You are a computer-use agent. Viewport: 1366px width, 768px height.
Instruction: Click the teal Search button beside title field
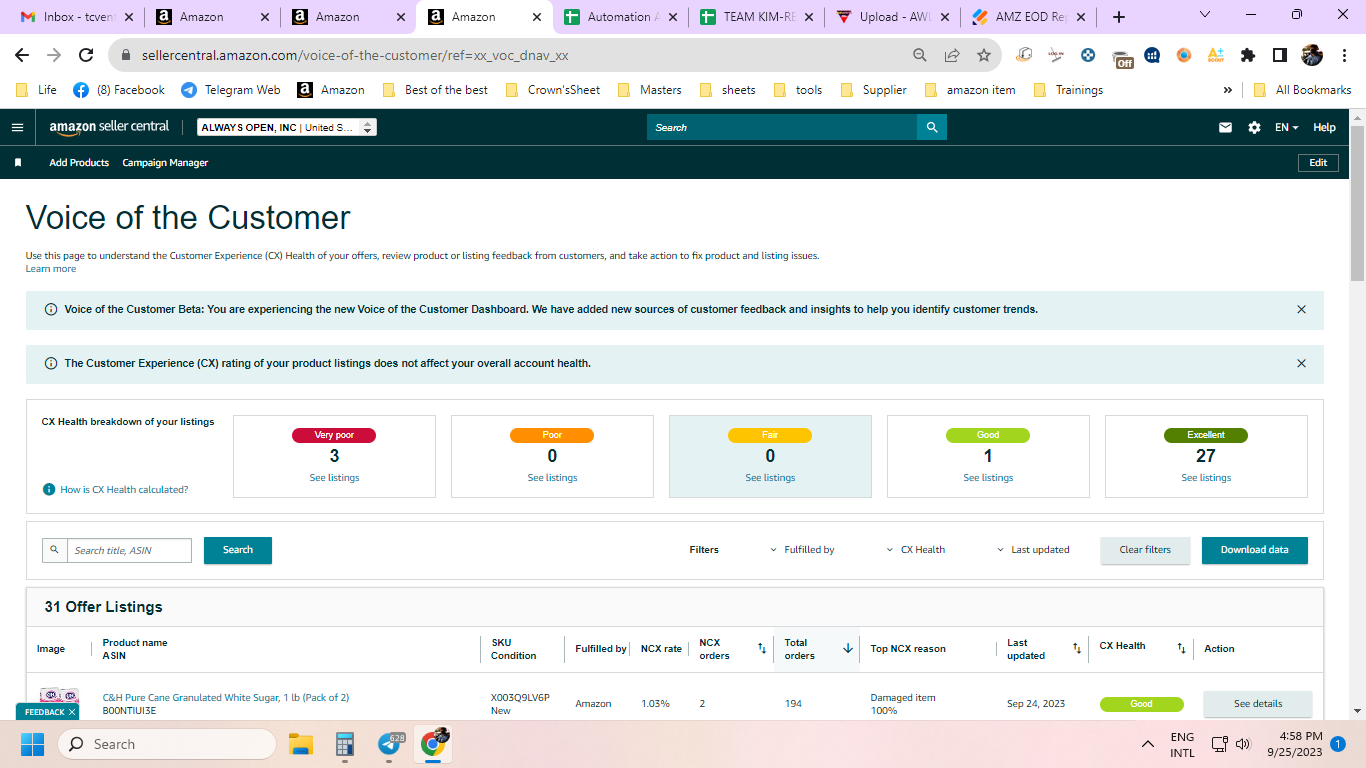pos(238,550)
